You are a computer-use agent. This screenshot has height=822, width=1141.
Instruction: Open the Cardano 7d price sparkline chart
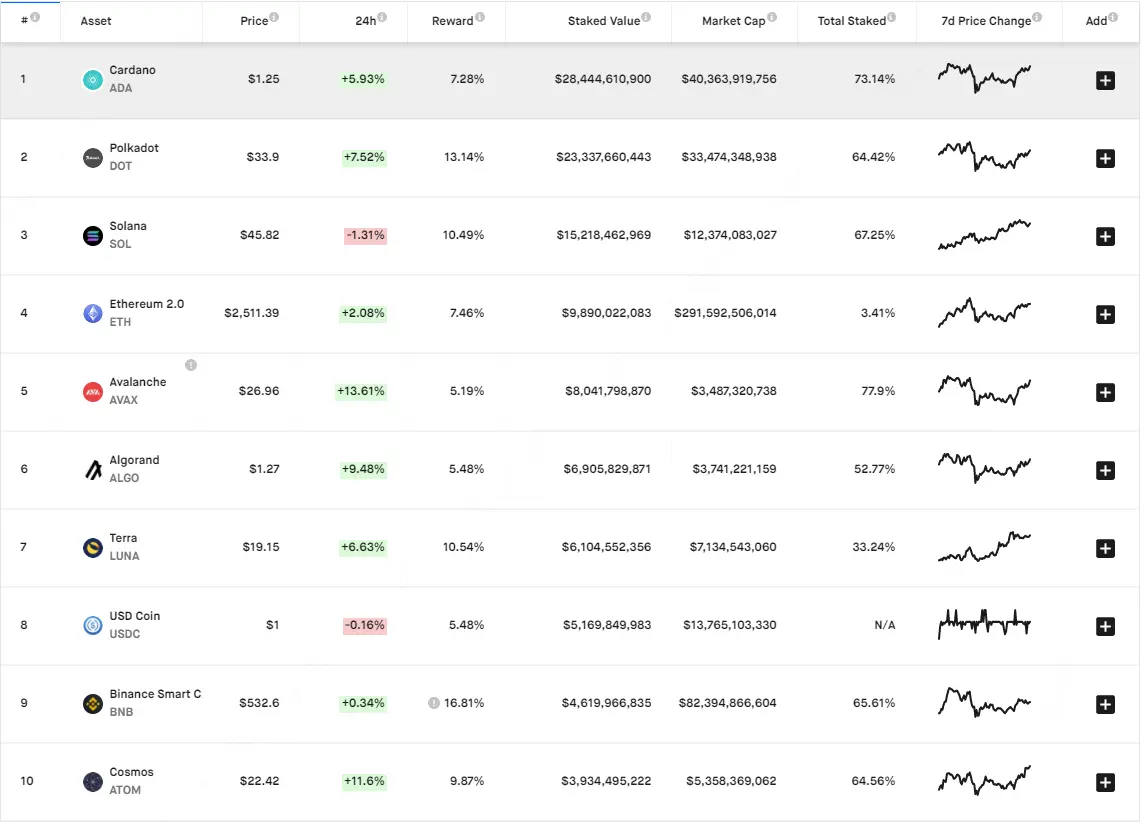(x=984, y=78)
